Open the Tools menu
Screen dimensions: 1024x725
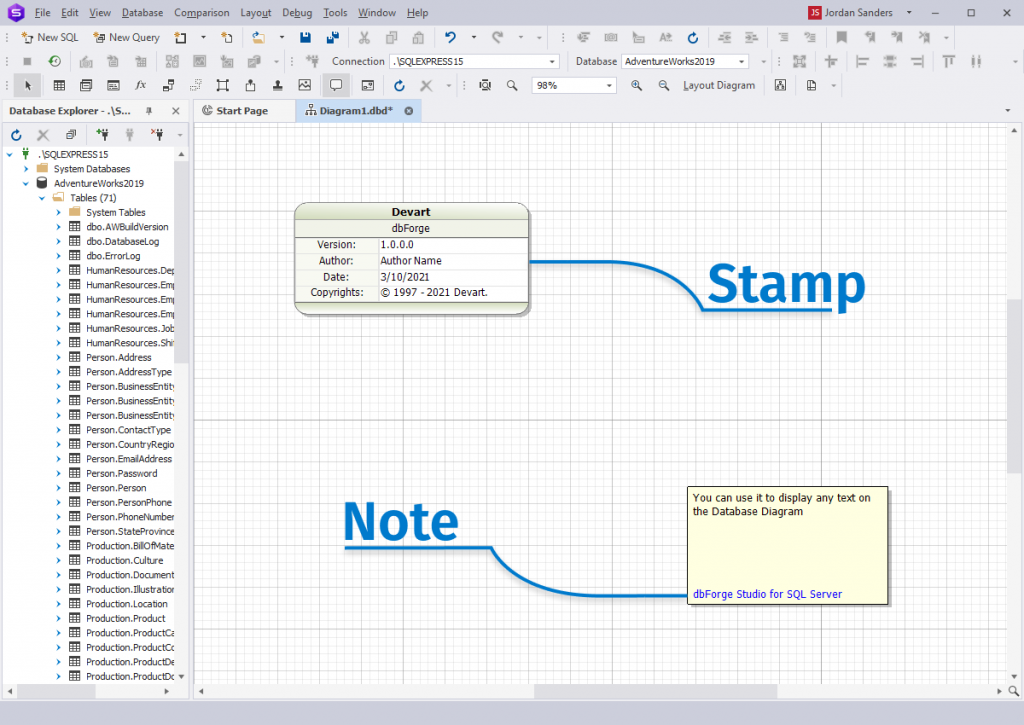pyautogui.click(x=335, y=12)
